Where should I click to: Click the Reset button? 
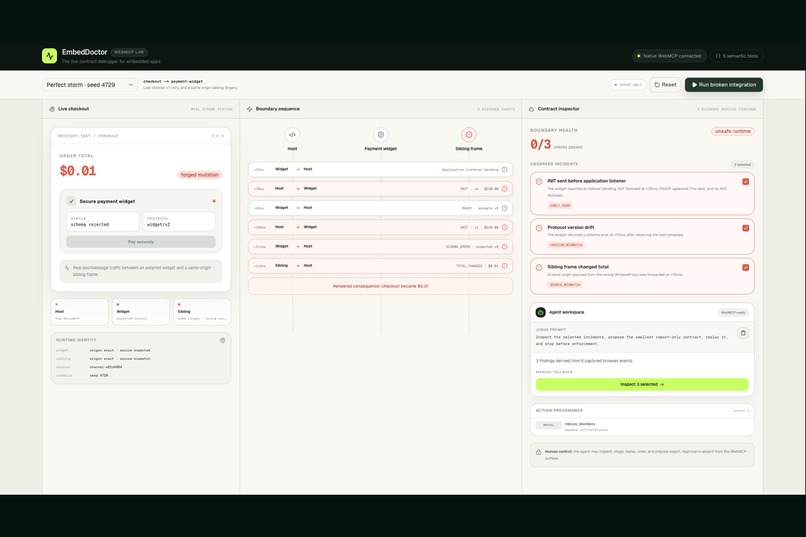point(666,85)
